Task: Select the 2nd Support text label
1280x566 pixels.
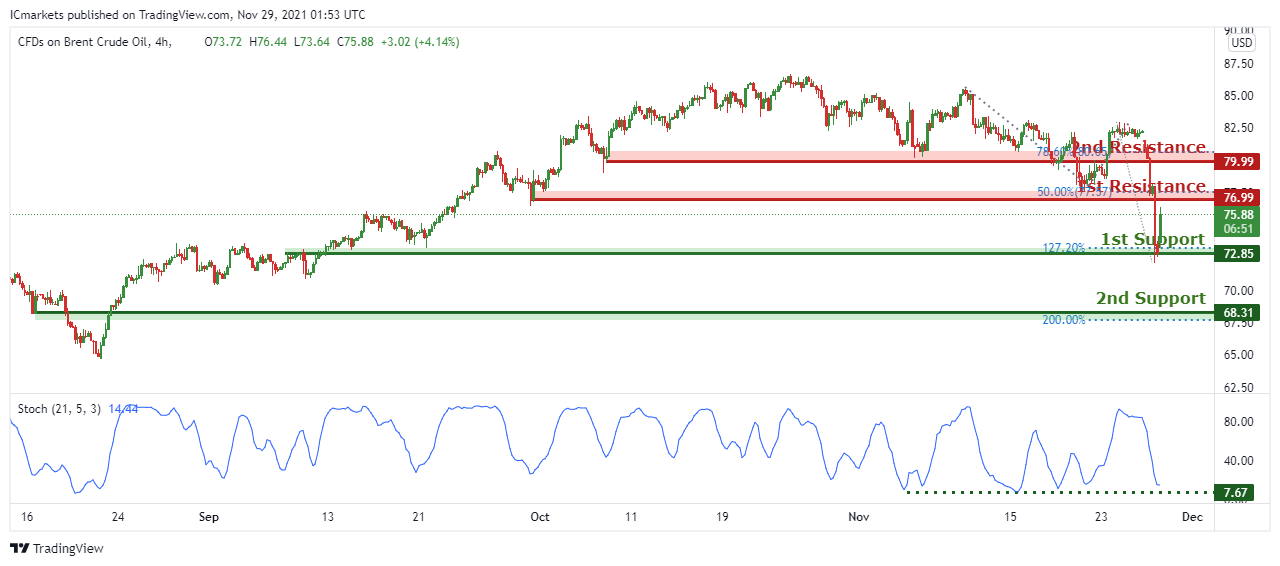Action: (1150, 298)
